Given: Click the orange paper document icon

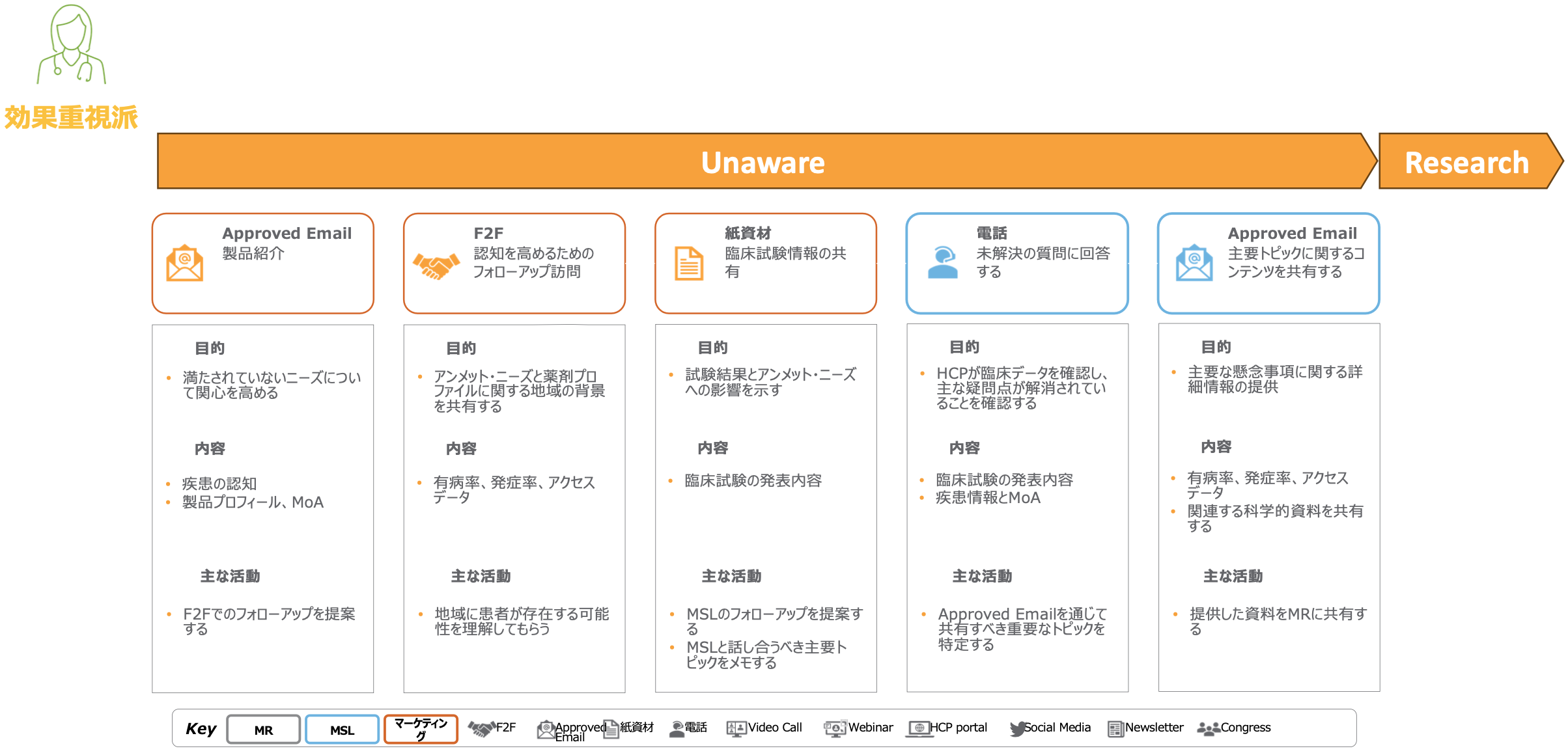Looking at the screenshot, I should pyautogui.click(x=688, y=264).
